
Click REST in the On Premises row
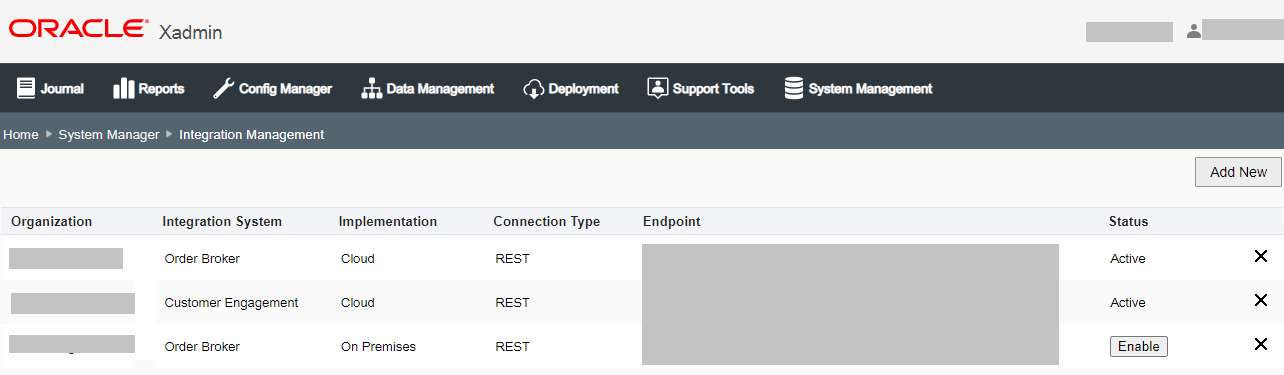pos(512,346)
